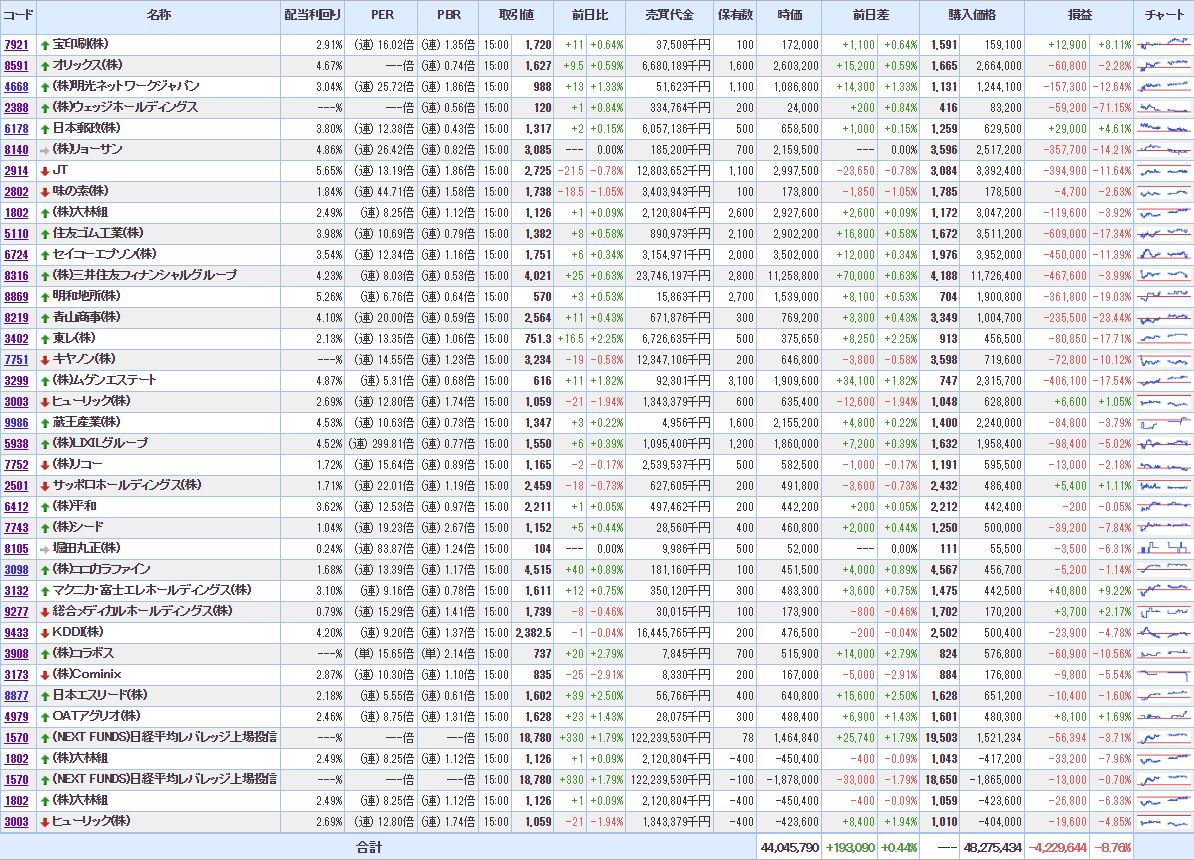This screenshot has height=860, width=1194.
Task: Click the red down arrow beside KDDI(株)
Action: (x=45, y=632)
